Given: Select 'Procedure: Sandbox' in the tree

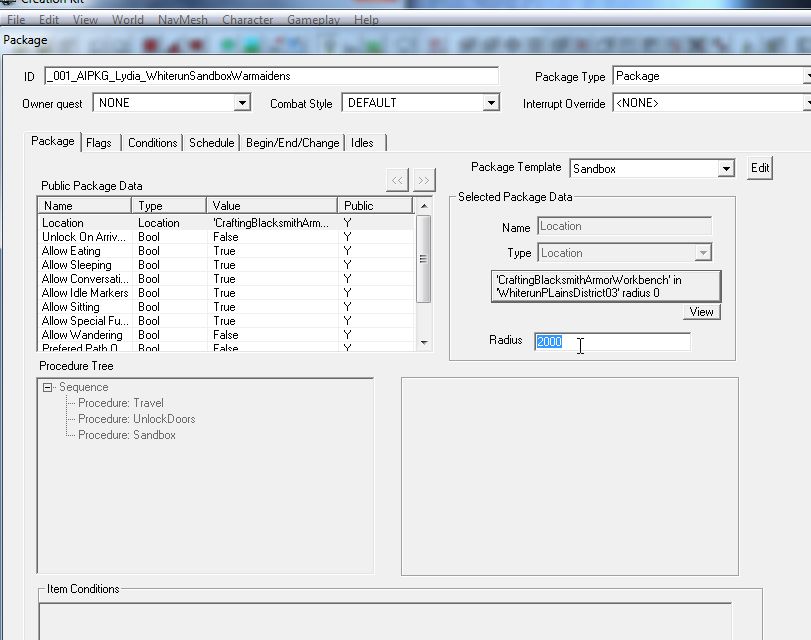Looking at the screenshot, I should click(x=127, y=435).
